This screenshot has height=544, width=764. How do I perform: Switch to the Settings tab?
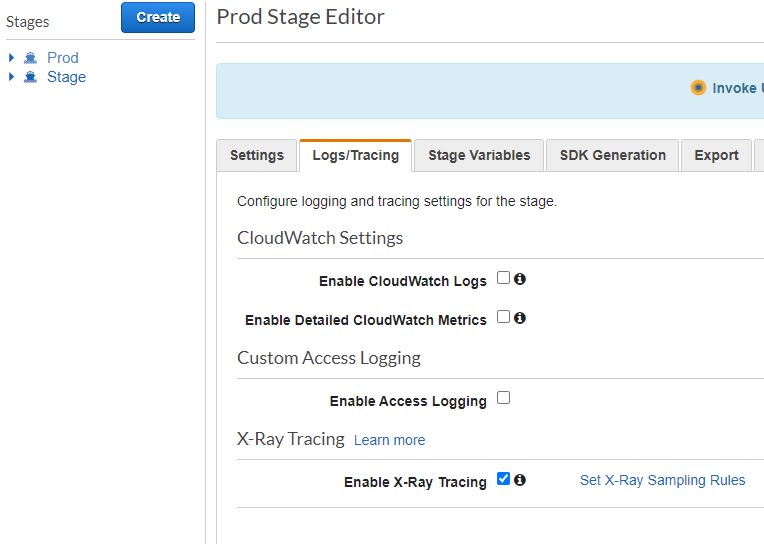pyautogui.click(x=257, y=155)
